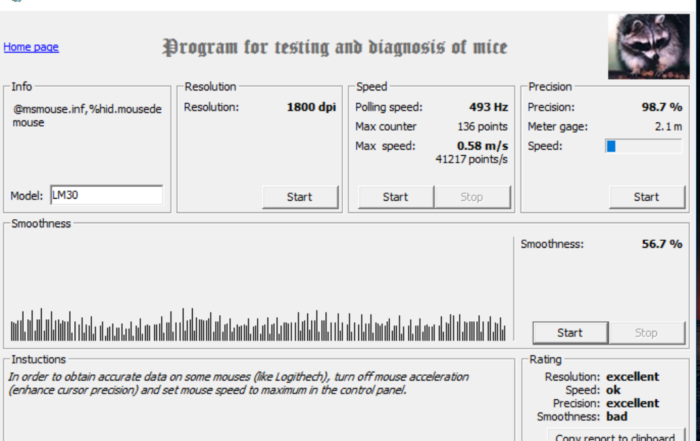Click the 'Max counter' label
Viewport: 700px width, 441px height.
[386, 126]
